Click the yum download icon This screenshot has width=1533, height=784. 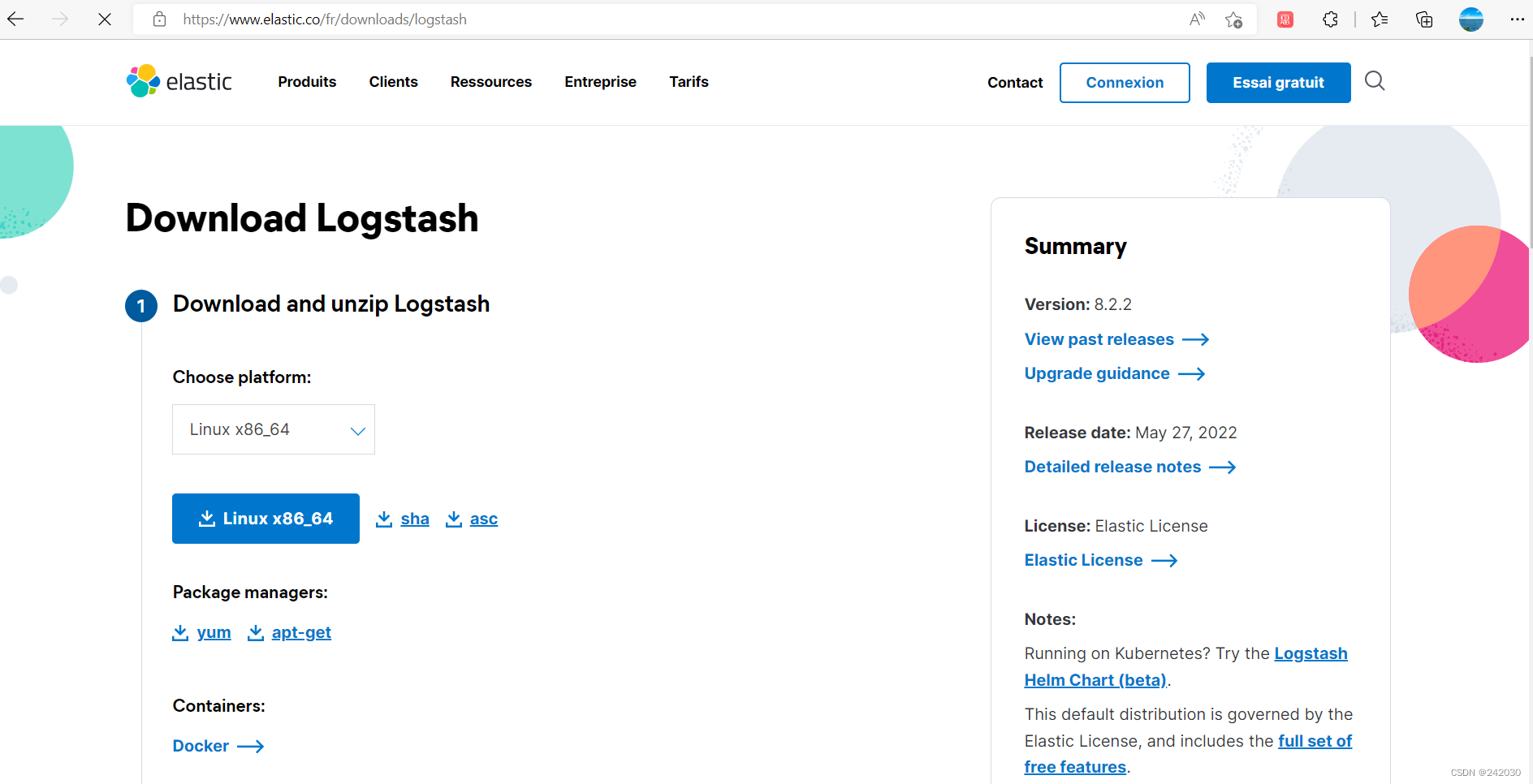(x=180, y=632)
